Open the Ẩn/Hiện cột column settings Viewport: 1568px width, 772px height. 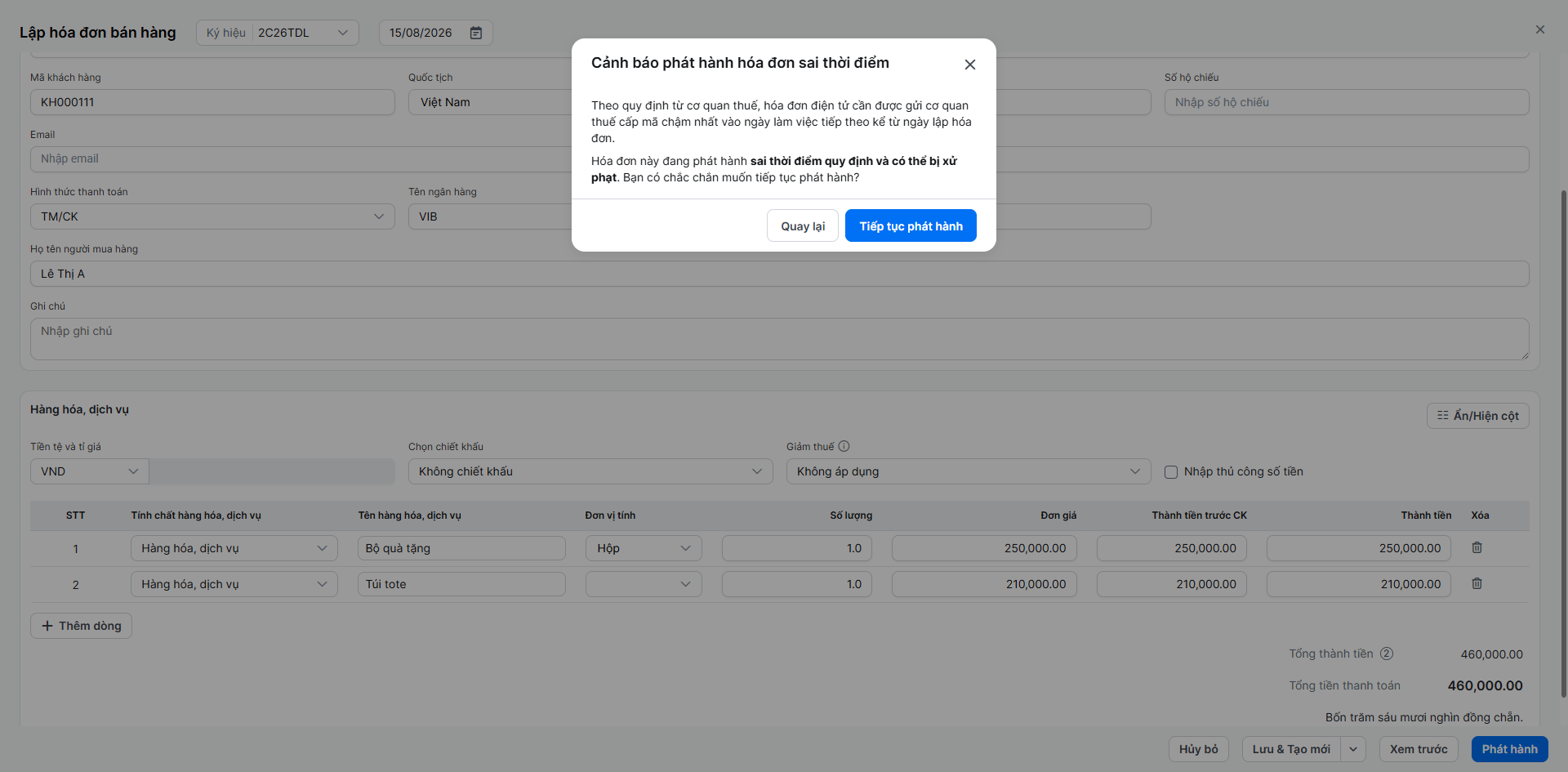[x=1478, y=416]
